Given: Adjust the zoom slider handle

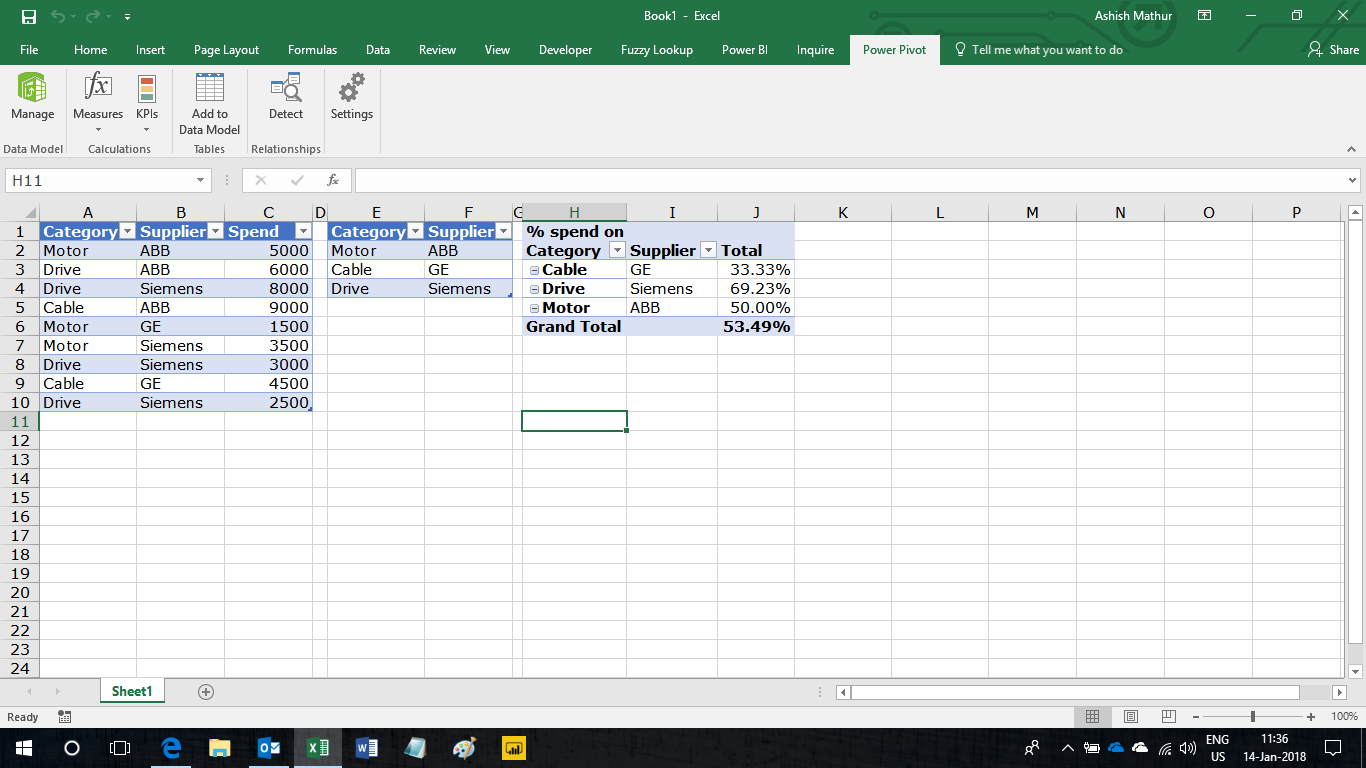Looking at the screenshot, I should pyautogui.click(x=1253, y=717).
